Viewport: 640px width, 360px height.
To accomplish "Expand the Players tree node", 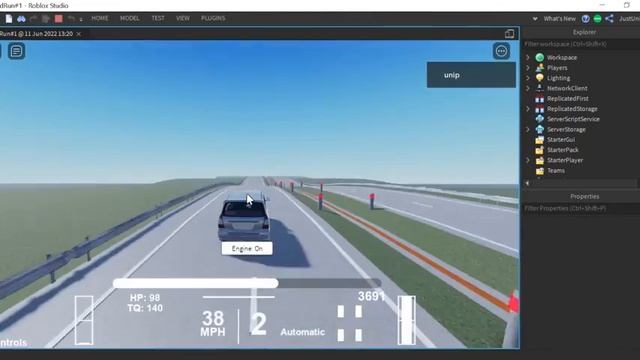I will (528, 68).
